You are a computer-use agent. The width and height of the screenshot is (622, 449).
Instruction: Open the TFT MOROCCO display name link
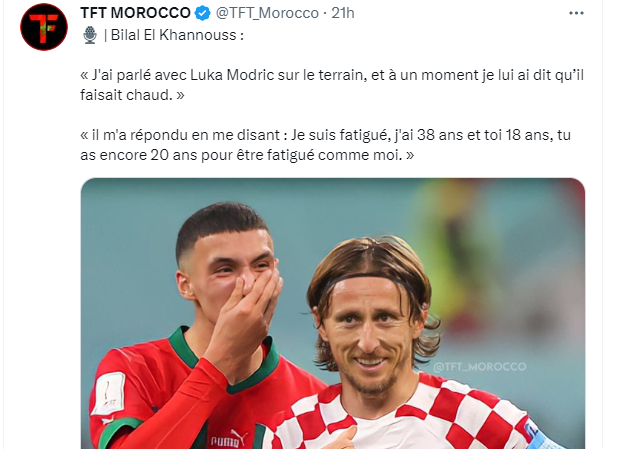coord(135,13)
